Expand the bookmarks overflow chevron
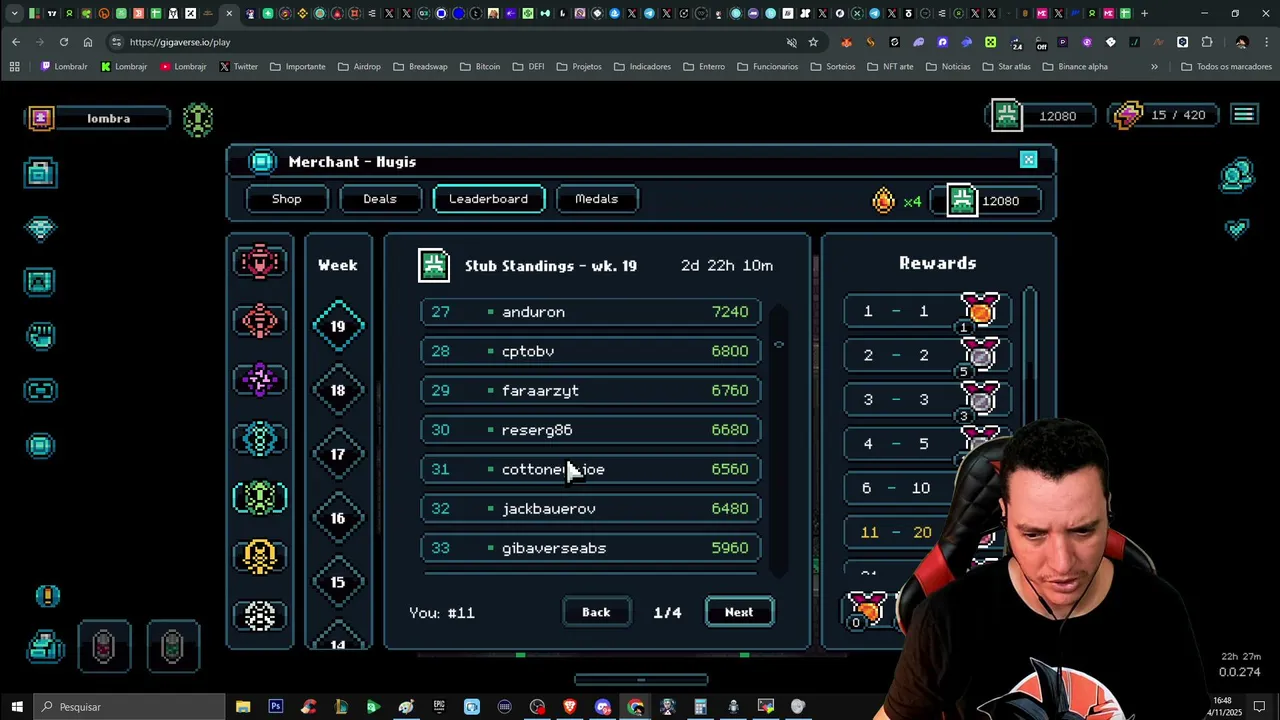 click(1154, 67)
